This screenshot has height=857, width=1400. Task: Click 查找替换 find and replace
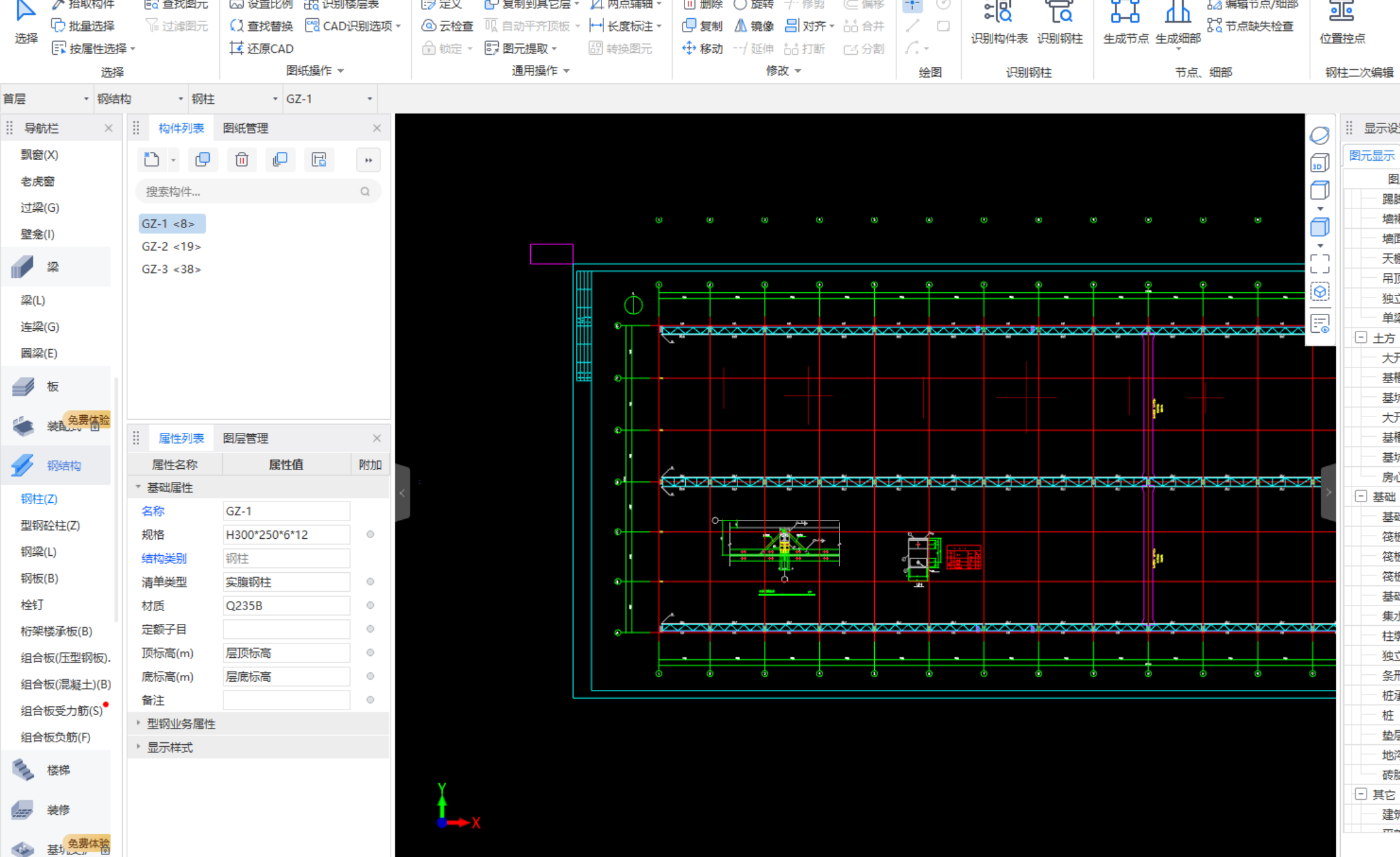(x=261, y=26)
